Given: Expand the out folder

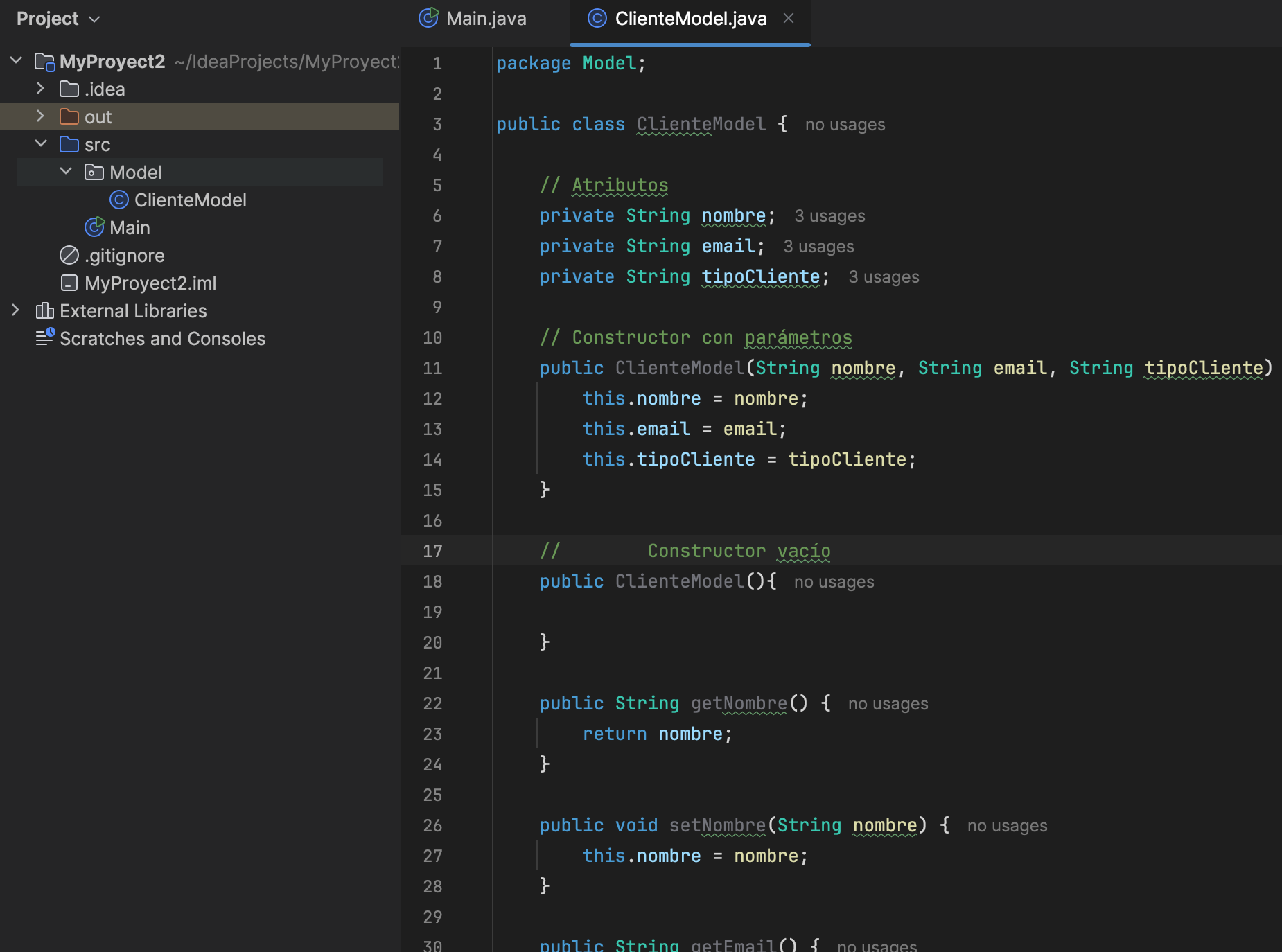Looking at the screenshot, I should pos(40,116).
